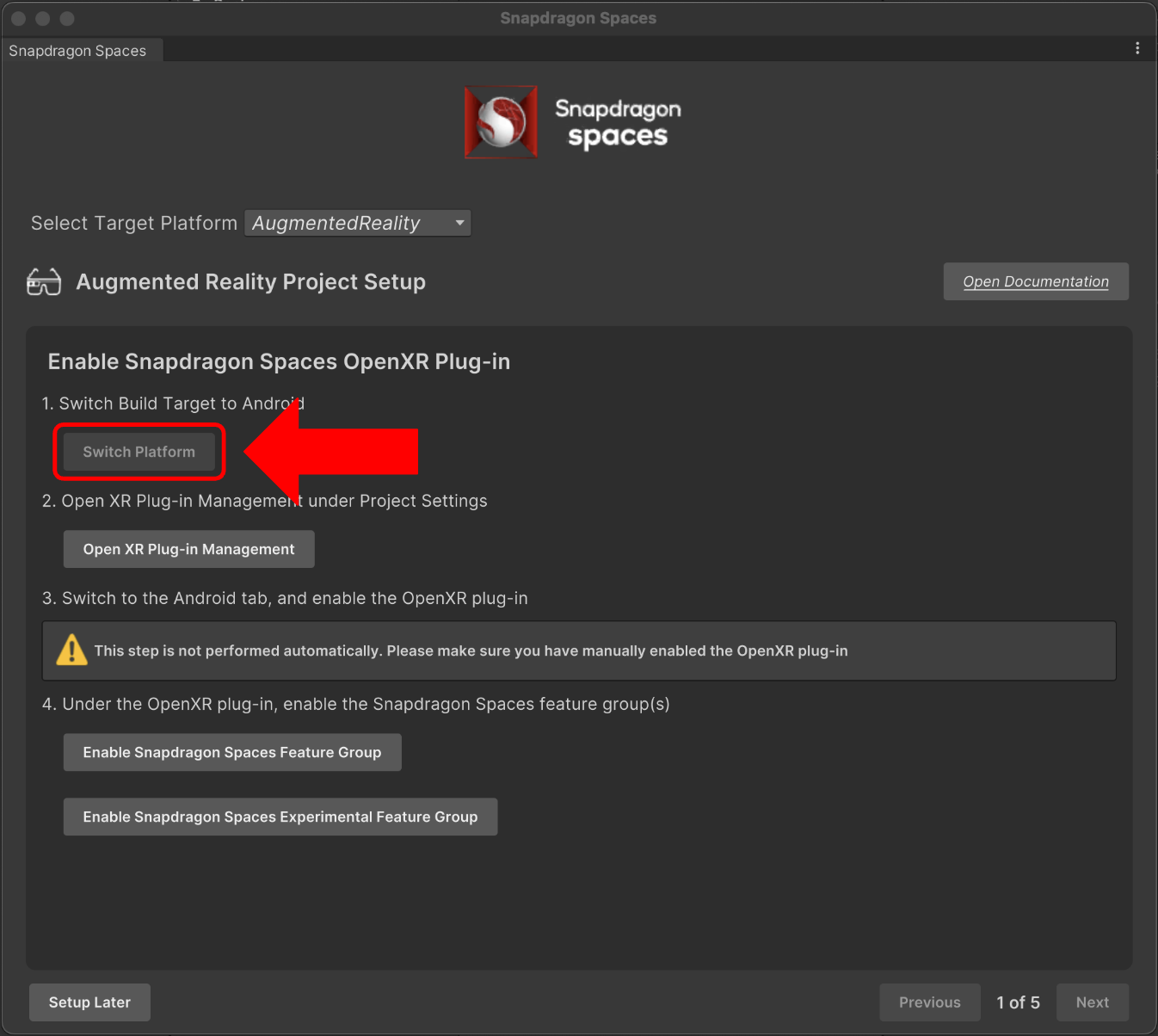Click the window zoom button
1158x1036 pixels.
click(67, 18)
